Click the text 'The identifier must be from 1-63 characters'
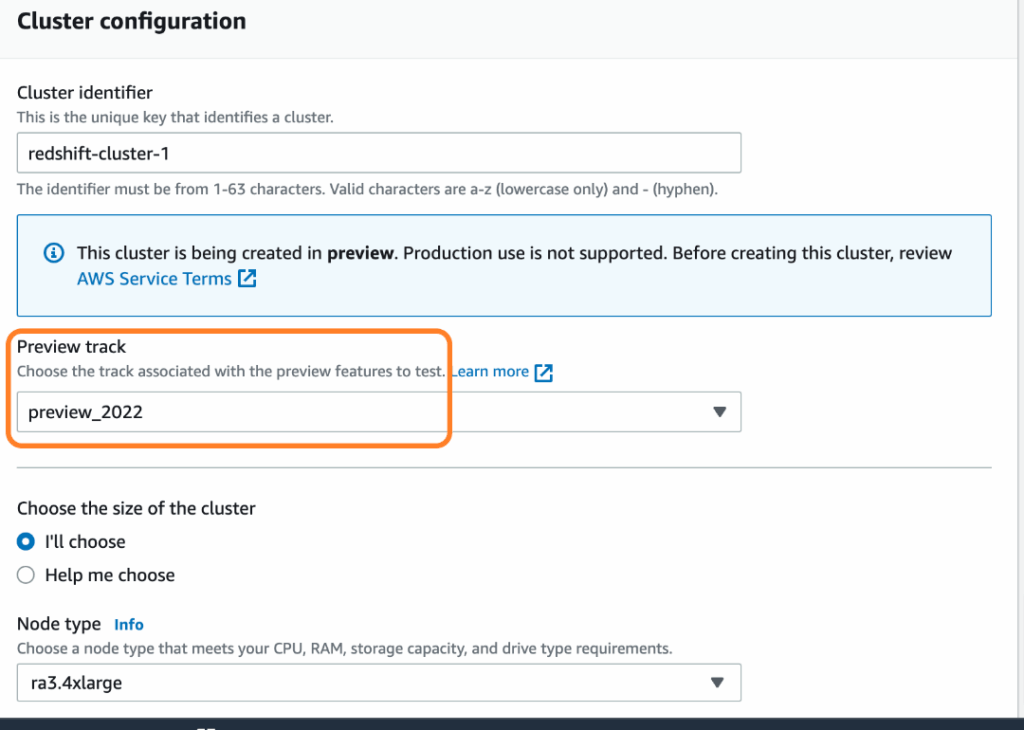This screenshot has width=1024, height=730. pos(170,189)
